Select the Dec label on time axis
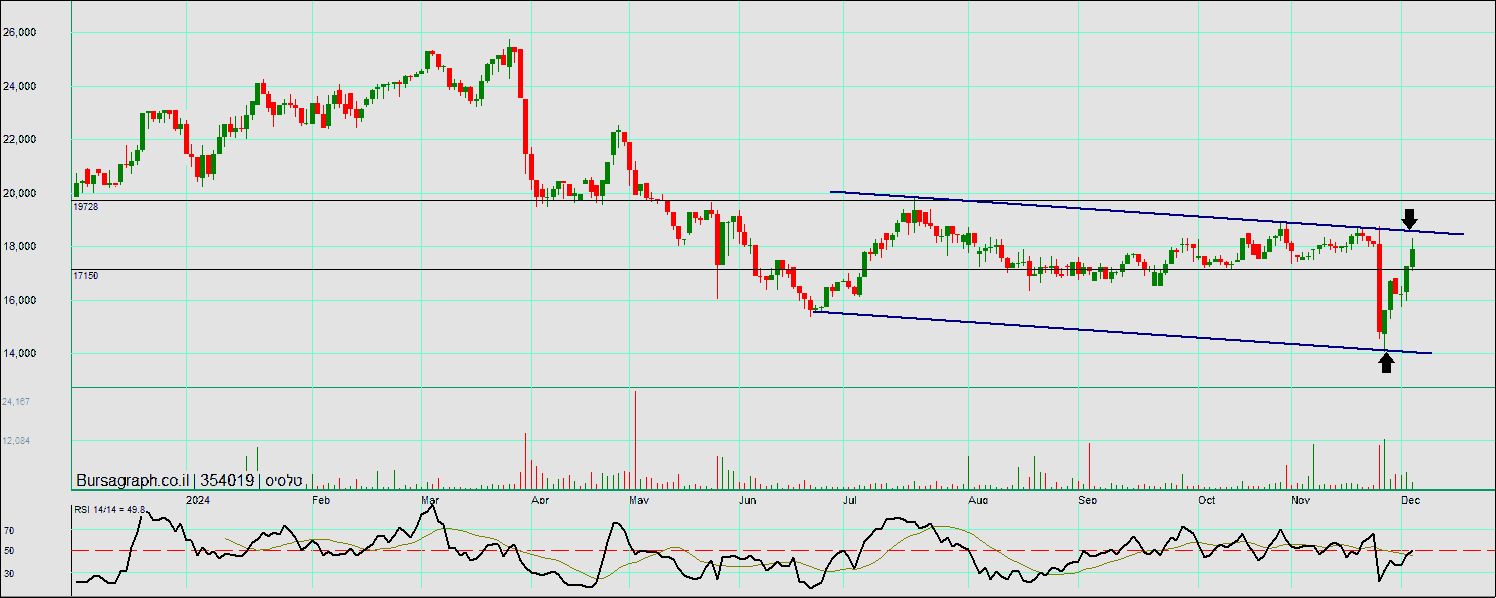 [x=1411, y=498]
